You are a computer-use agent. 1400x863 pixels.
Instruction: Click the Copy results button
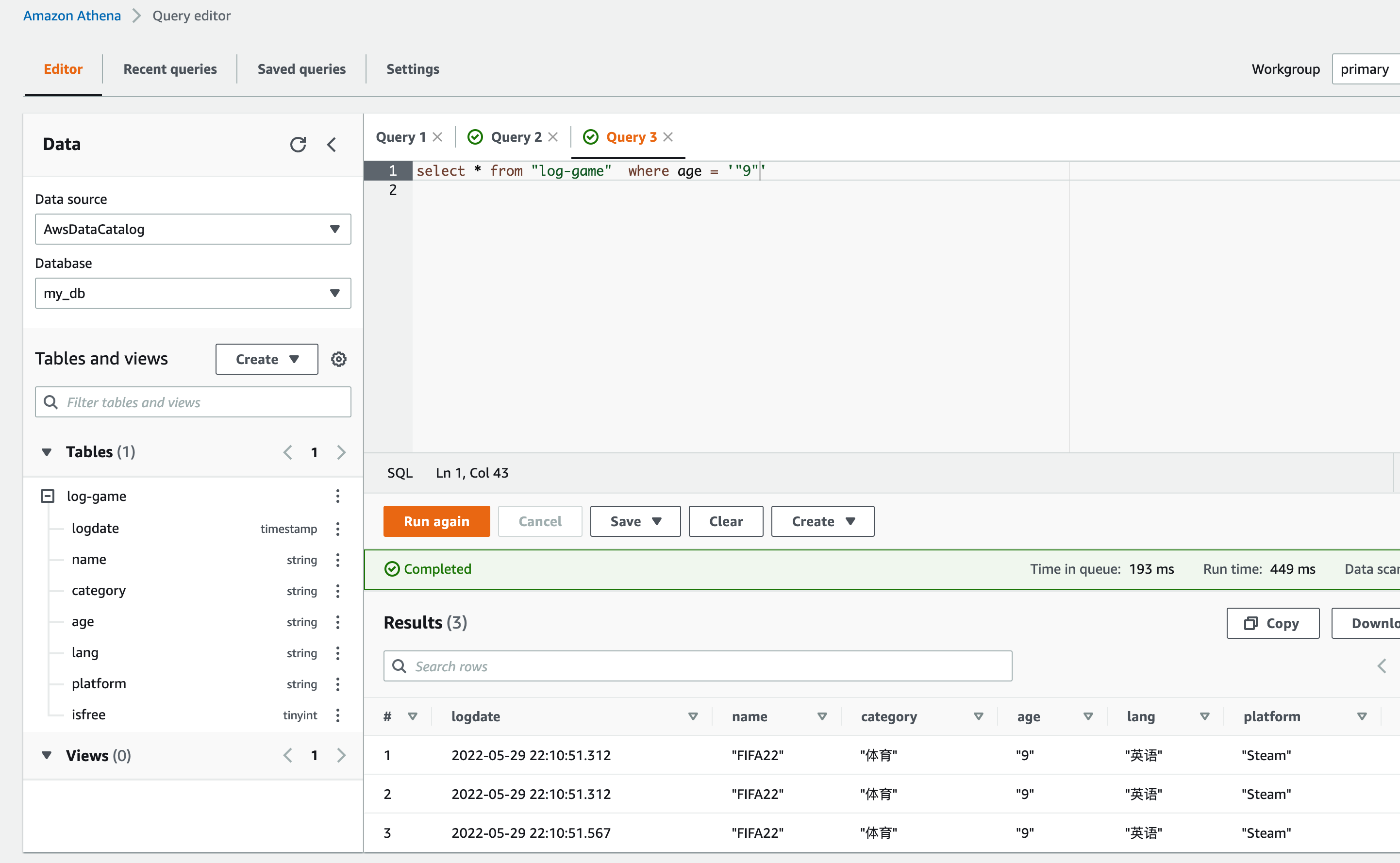point(1272,623)
